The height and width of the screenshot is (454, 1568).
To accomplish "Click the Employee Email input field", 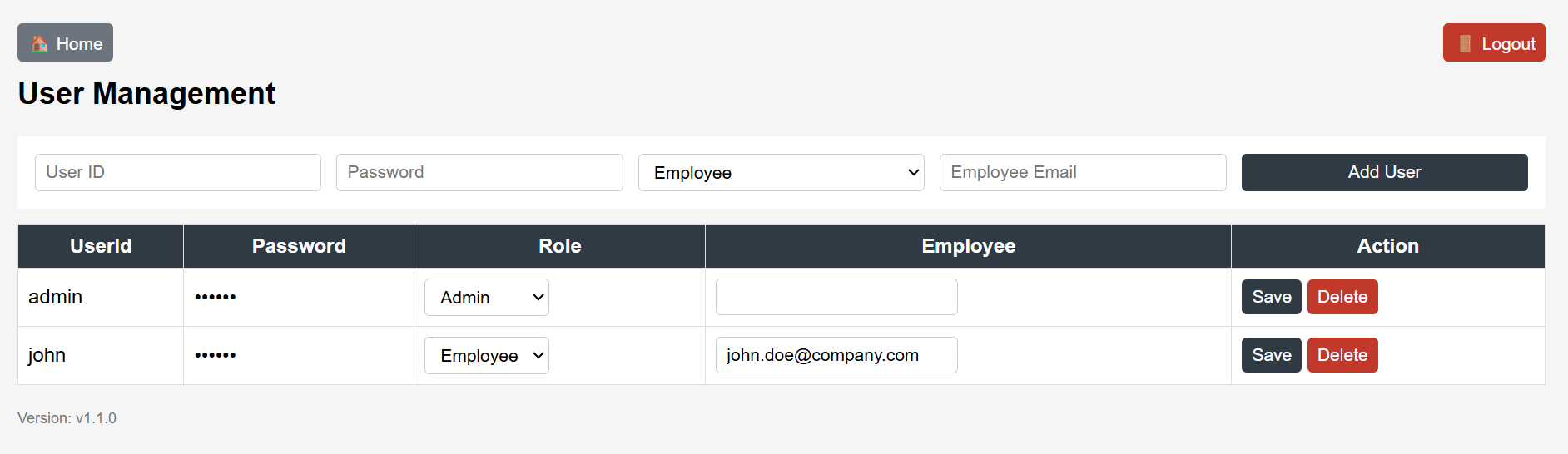I will pyautogui.click(x=1082, y=173).
